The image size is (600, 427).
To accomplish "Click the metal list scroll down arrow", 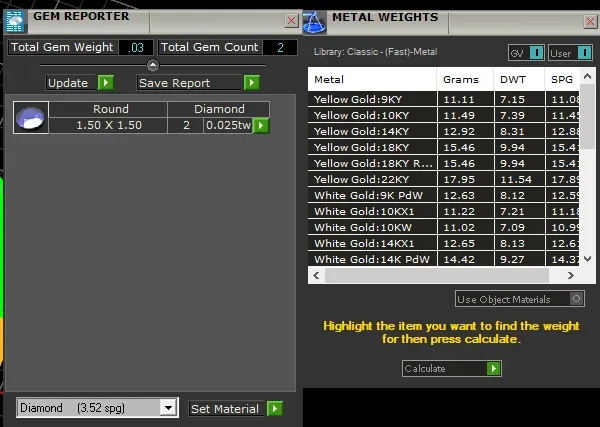I will (x=587, y=259).
